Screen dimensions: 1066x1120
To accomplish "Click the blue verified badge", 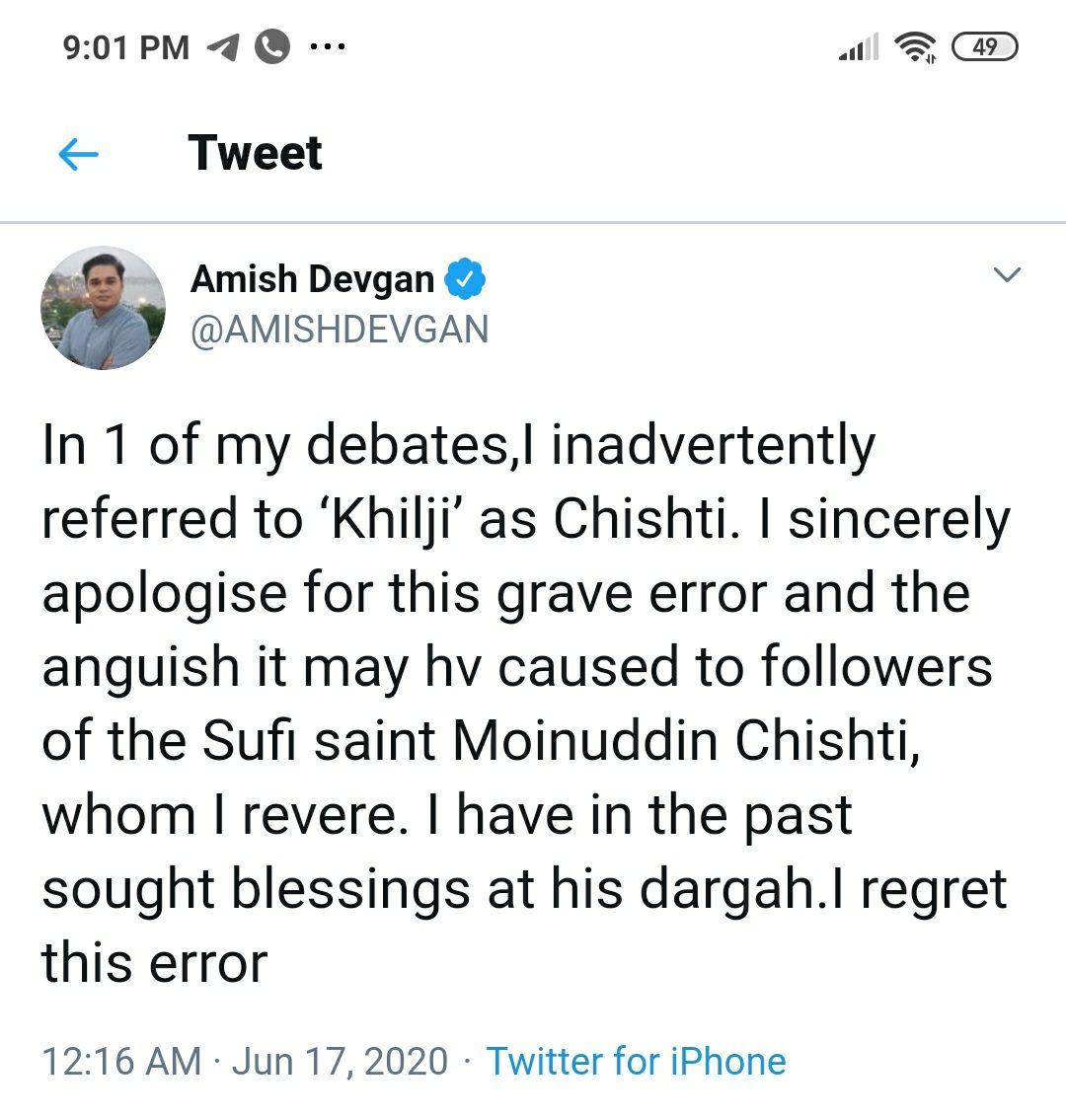I will (465, 280).
